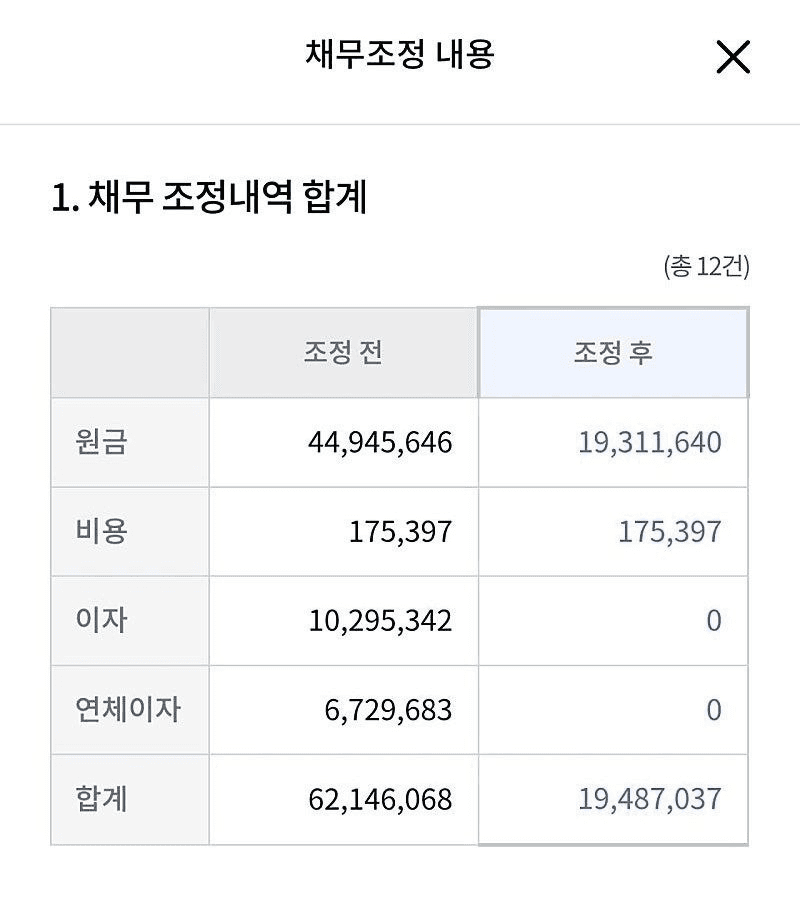Click the 연체이자 row label

pyautogui.click(x=127, y=710)
